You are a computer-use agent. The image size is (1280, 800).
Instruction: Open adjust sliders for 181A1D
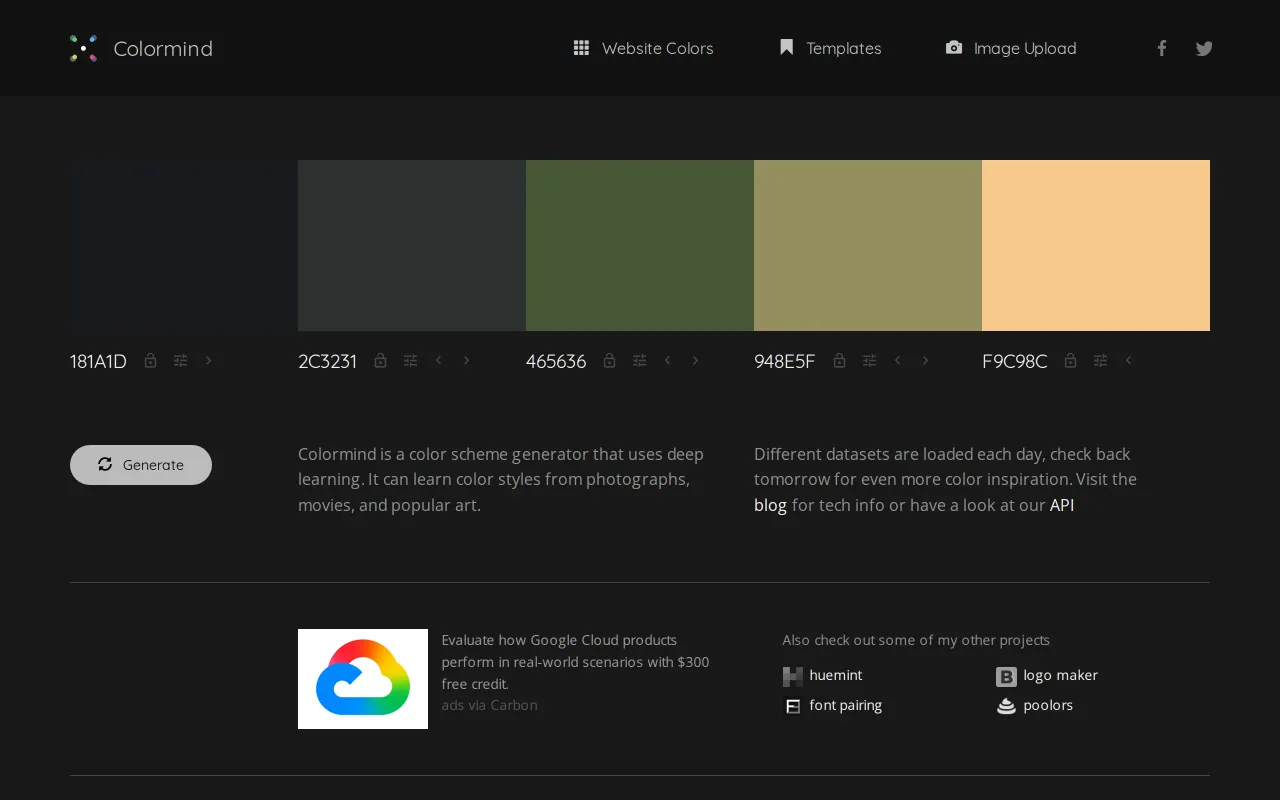pyautogui.click(x=180, y=361)
